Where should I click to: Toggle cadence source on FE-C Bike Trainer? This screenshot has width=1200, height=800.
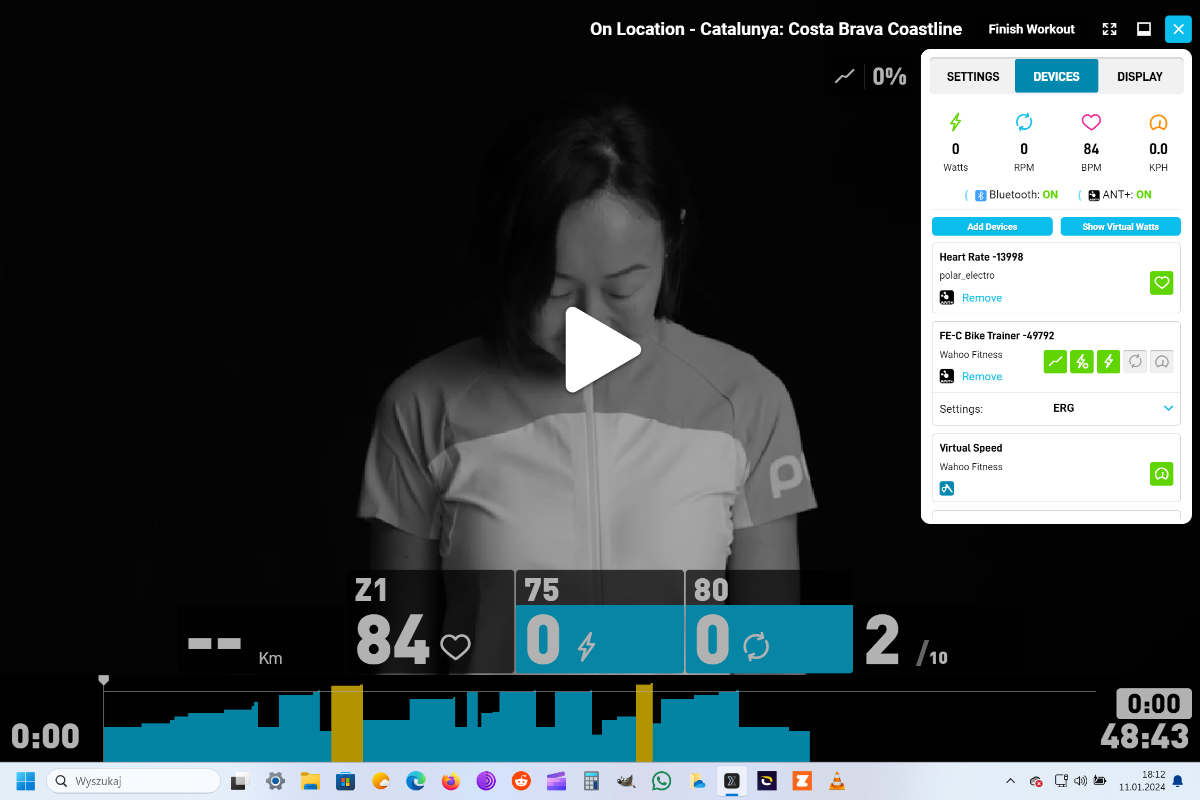point(1134,362)
